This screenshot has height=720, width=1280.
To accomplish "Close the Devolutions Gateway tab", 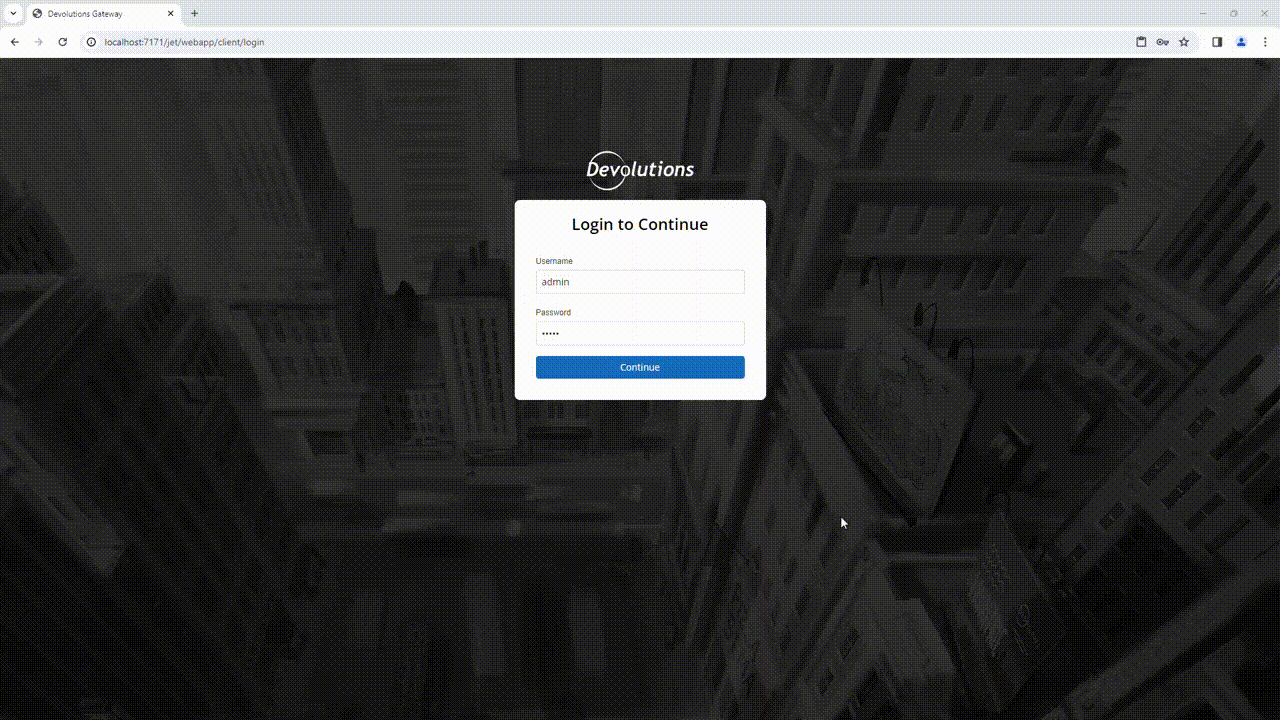I will coord(171,14).
